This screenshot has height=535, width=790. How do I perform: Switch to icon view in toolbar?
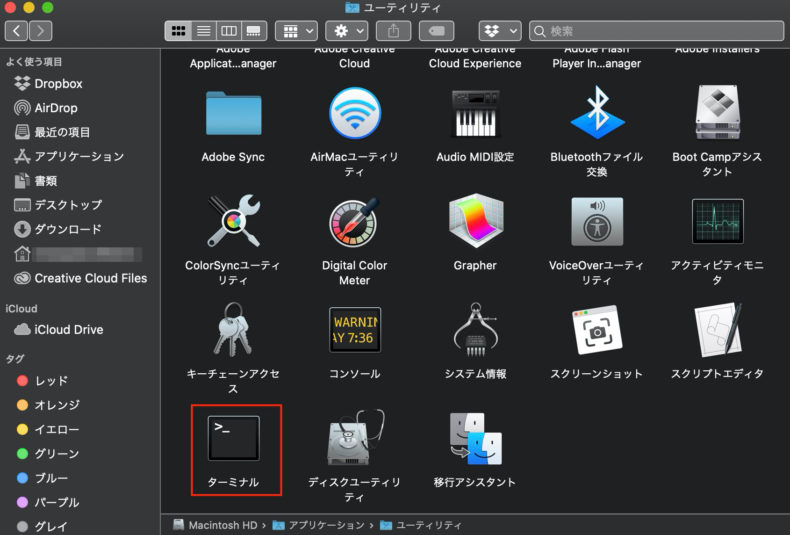point(178,31)
